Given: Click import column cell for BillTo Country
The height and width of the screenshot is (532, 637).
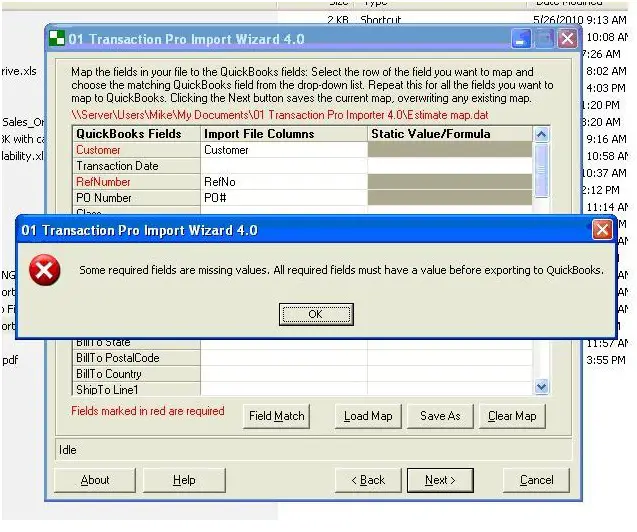Looking at the screenshot, I should (284, 374).
